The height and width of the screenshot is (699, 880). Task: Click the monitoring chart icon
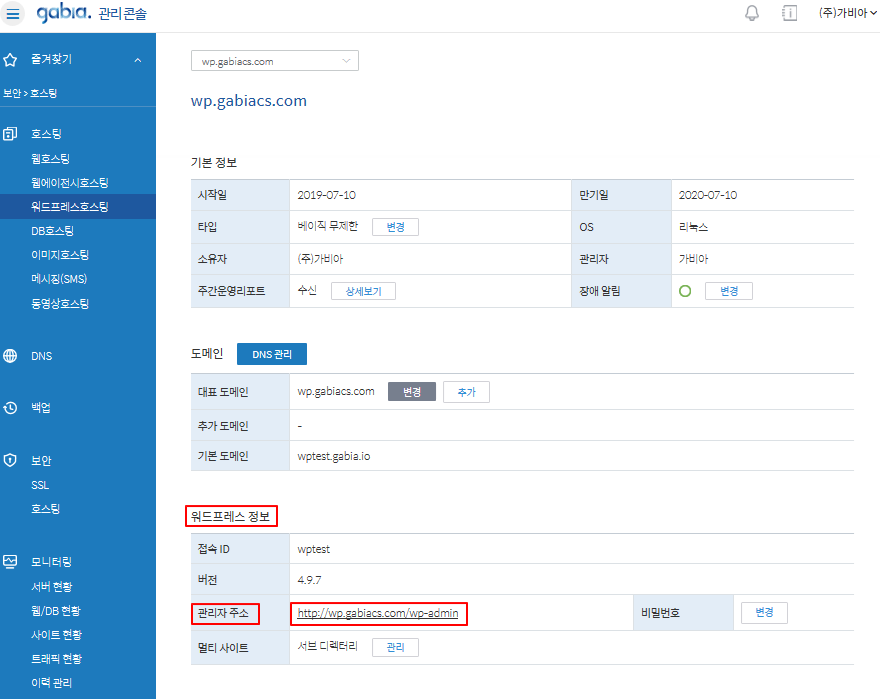[10, 561]
